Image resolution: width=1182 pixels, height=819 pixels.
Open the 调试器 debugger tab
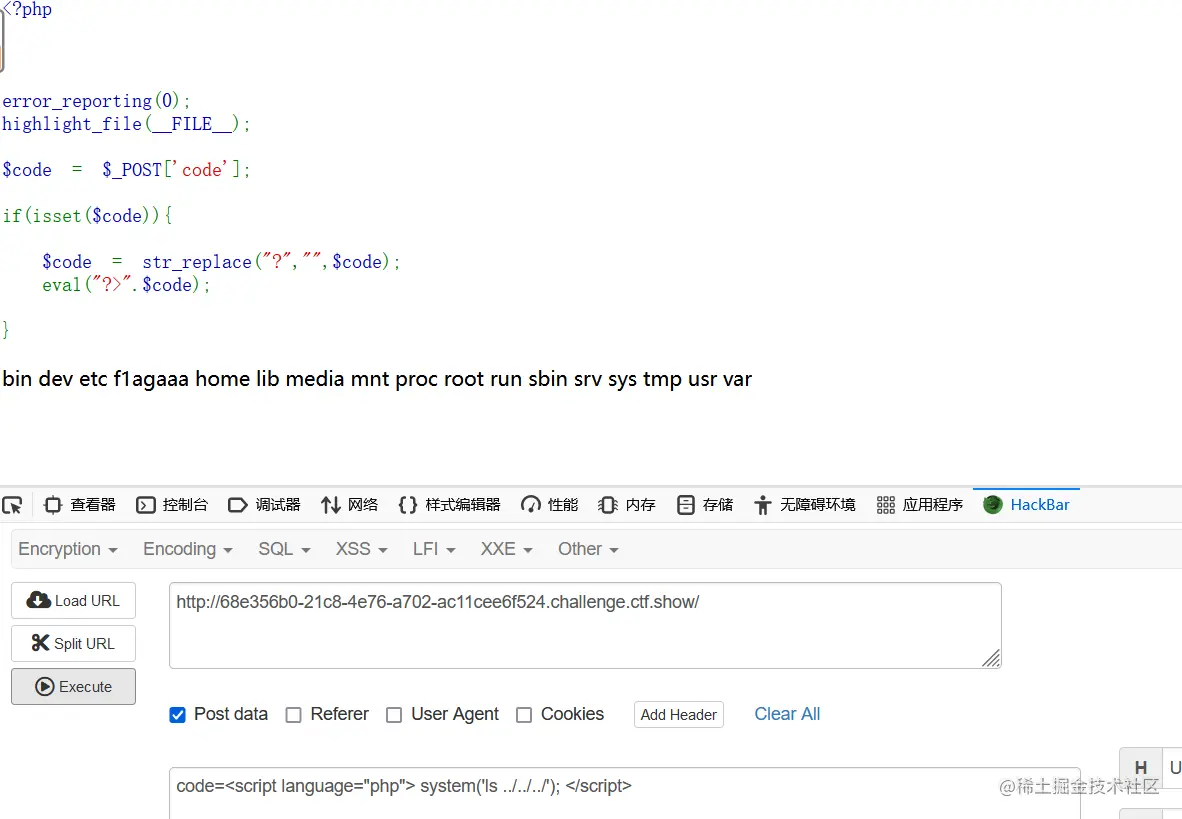(x=265, y=505)
